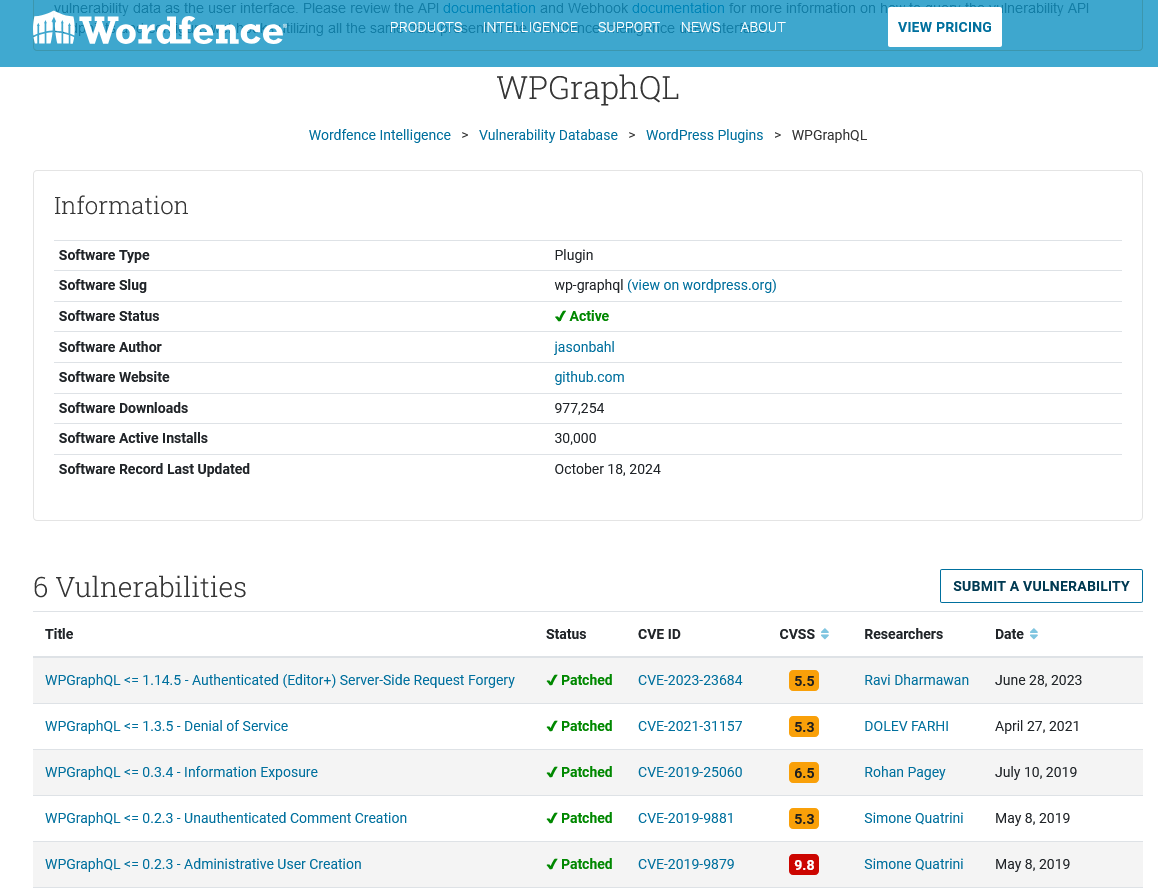Click the July 10, 2019 date cell

pos(1035,772)
